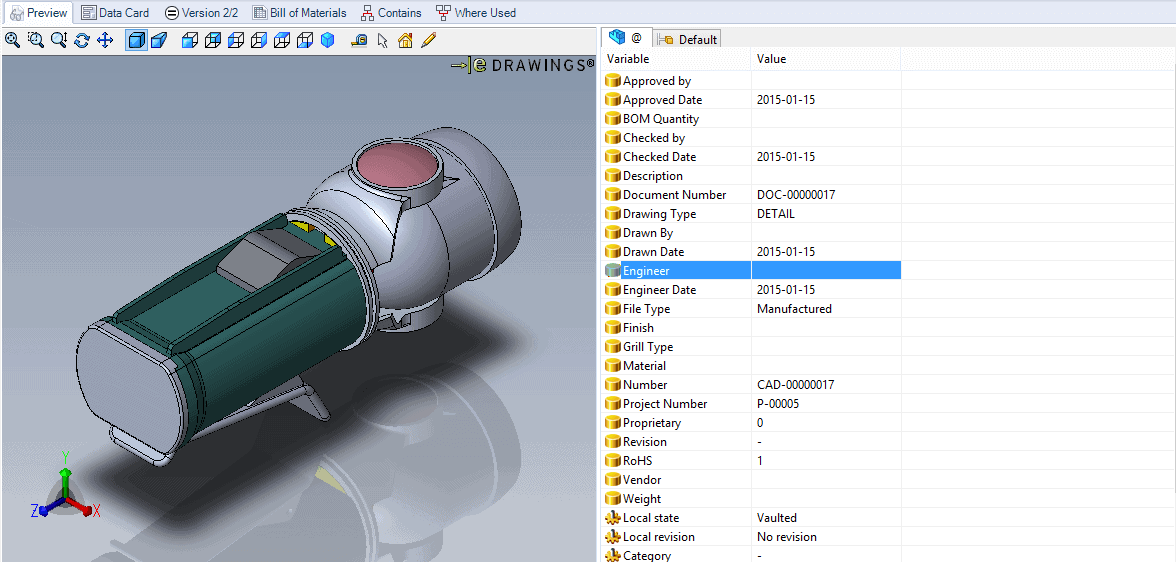Click the Value column header
The image size is (1176, 562).
pos(826,59)
